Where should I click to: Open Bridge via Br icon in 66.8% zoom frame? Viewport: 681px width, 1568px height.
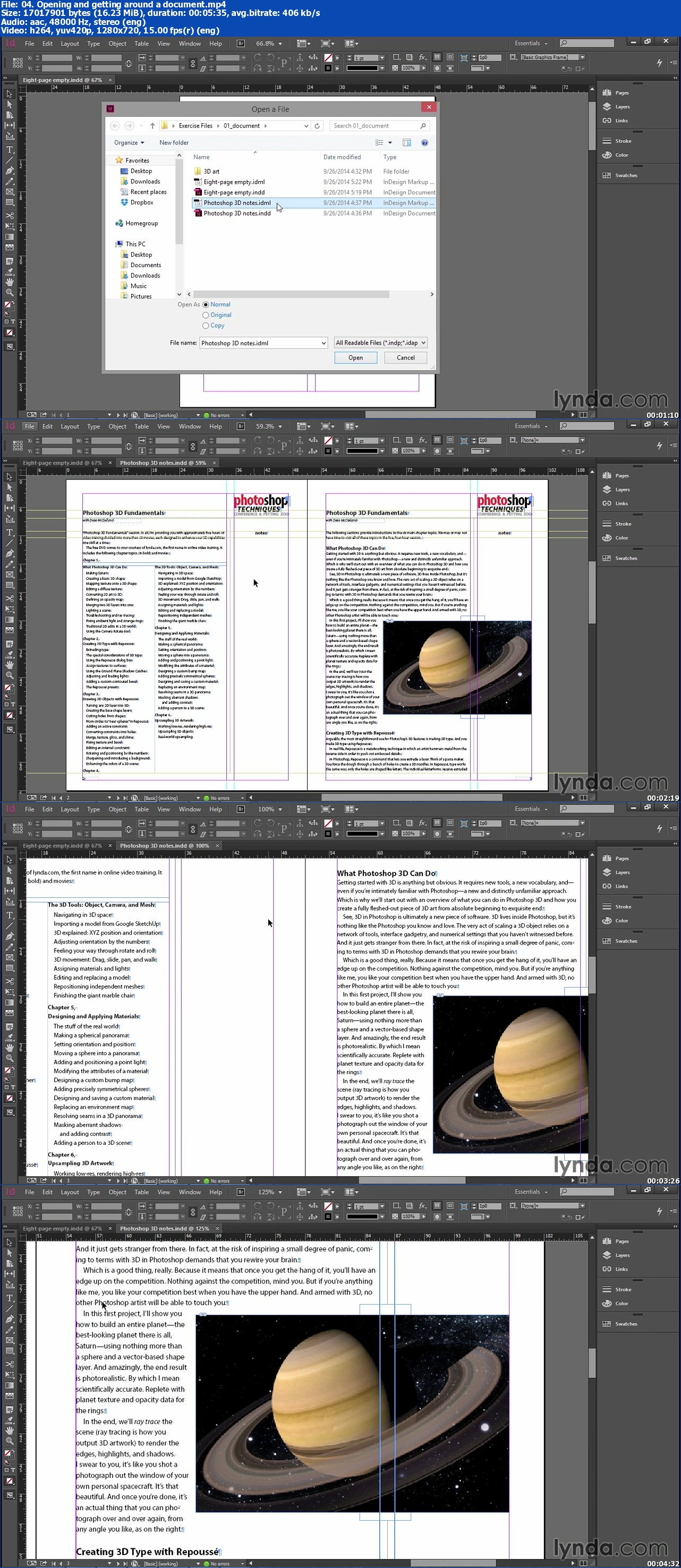coord(241,43)
